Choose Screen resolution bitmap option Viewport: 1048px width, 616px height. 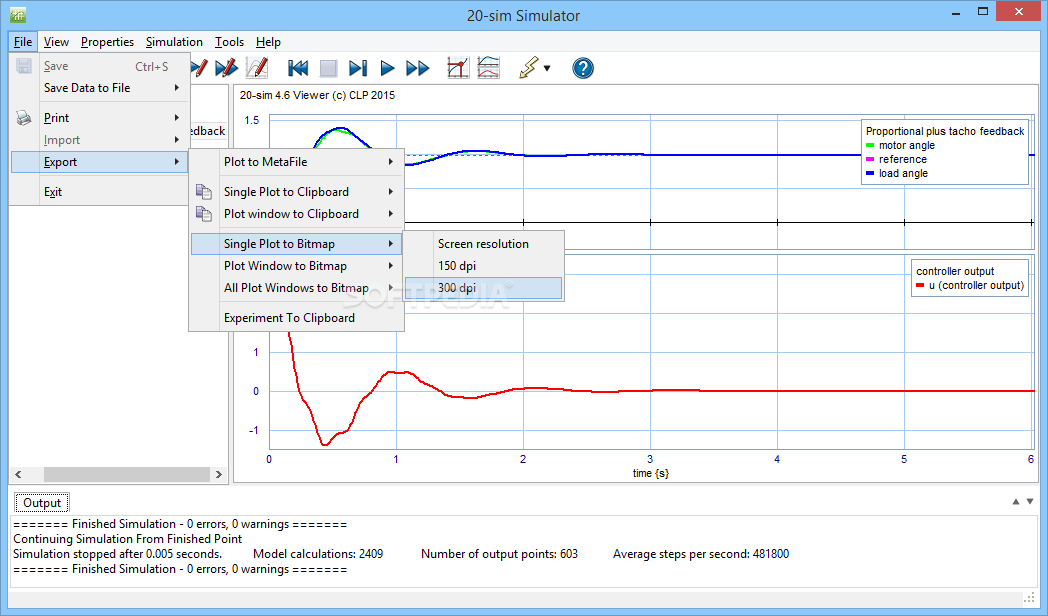click(x=483, y=244)
